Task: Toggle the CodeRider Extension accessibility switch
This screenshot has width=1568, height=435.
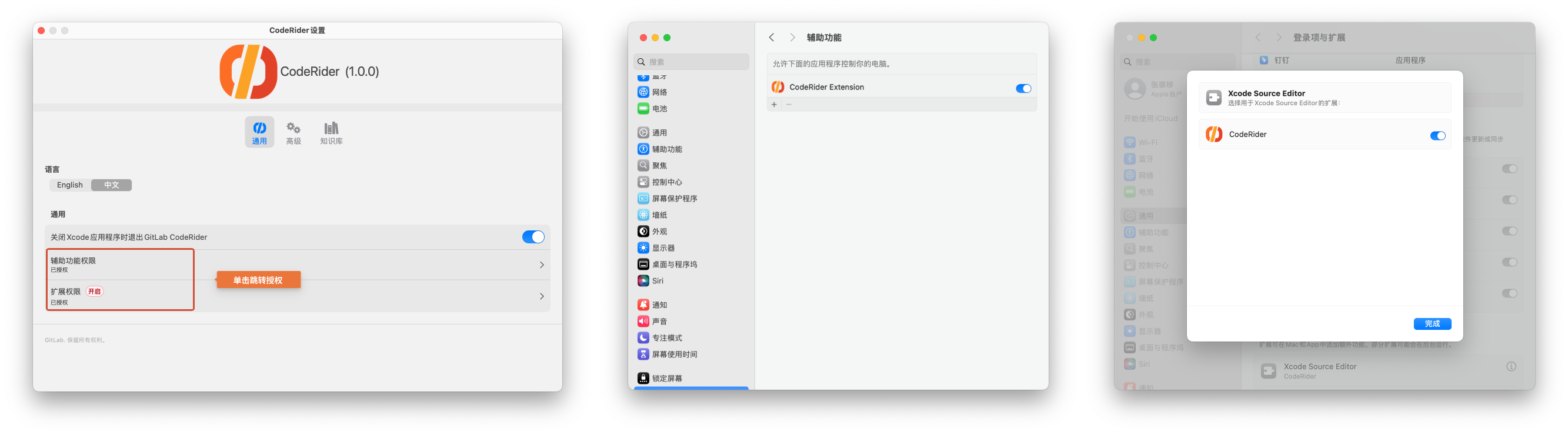Action: pos(1023,88)
